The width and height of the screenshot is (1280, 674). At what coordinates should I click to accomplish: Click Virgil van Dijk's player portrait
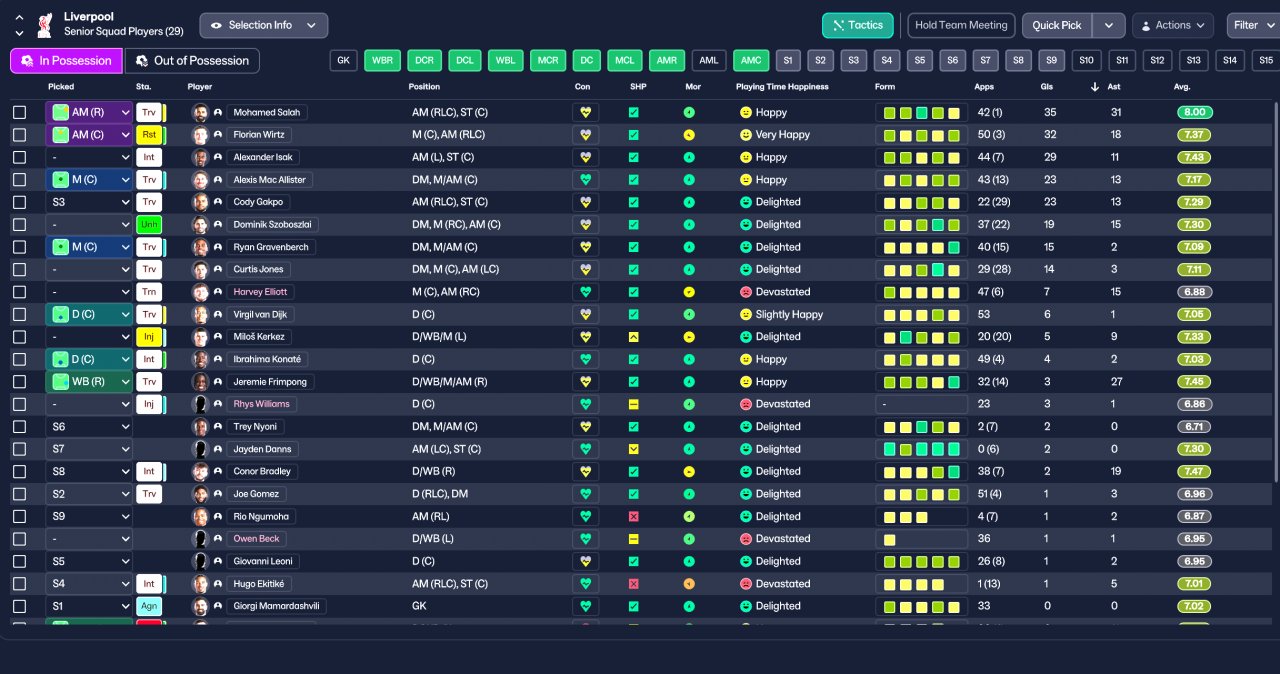pos(200,314)
